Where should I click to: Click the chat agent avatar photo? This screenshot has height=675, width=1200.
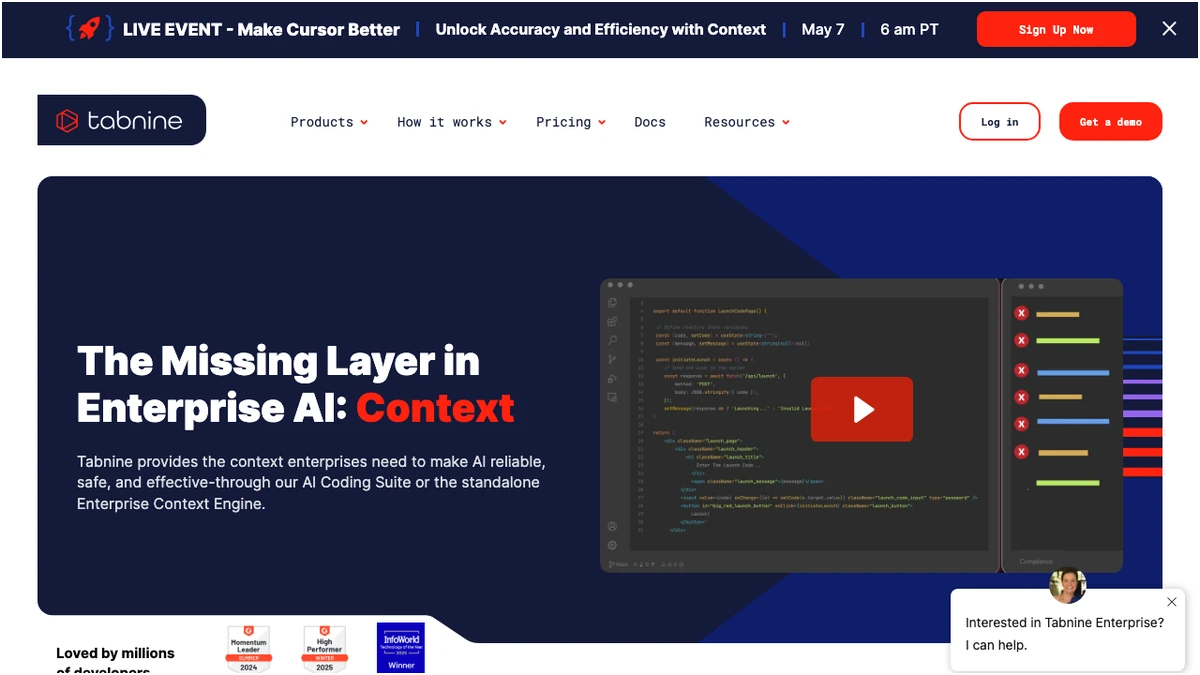coord(1067,586)
